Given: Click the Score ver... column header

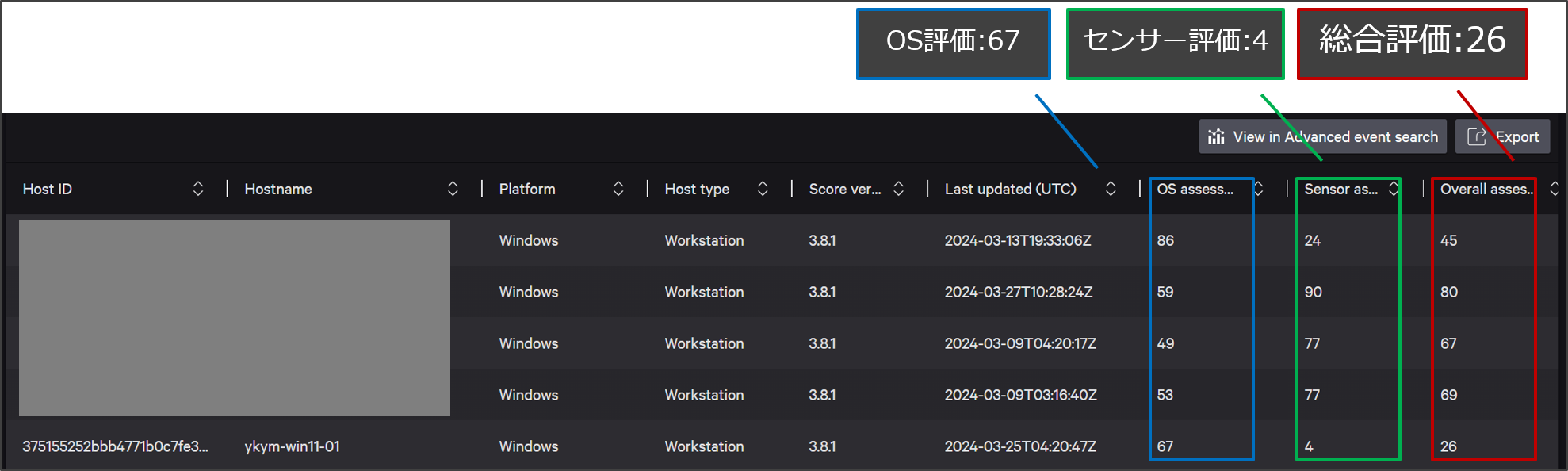Looking at the screenshot, I should click(845, 189).
